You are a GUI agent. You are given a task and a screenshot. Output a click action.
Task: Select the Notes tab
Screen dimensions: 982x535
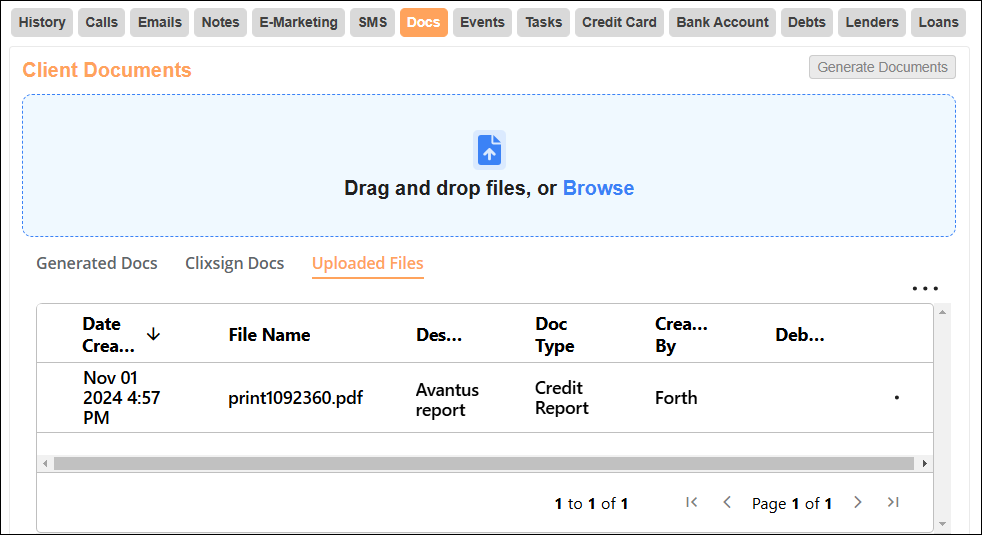pos(220,23)
